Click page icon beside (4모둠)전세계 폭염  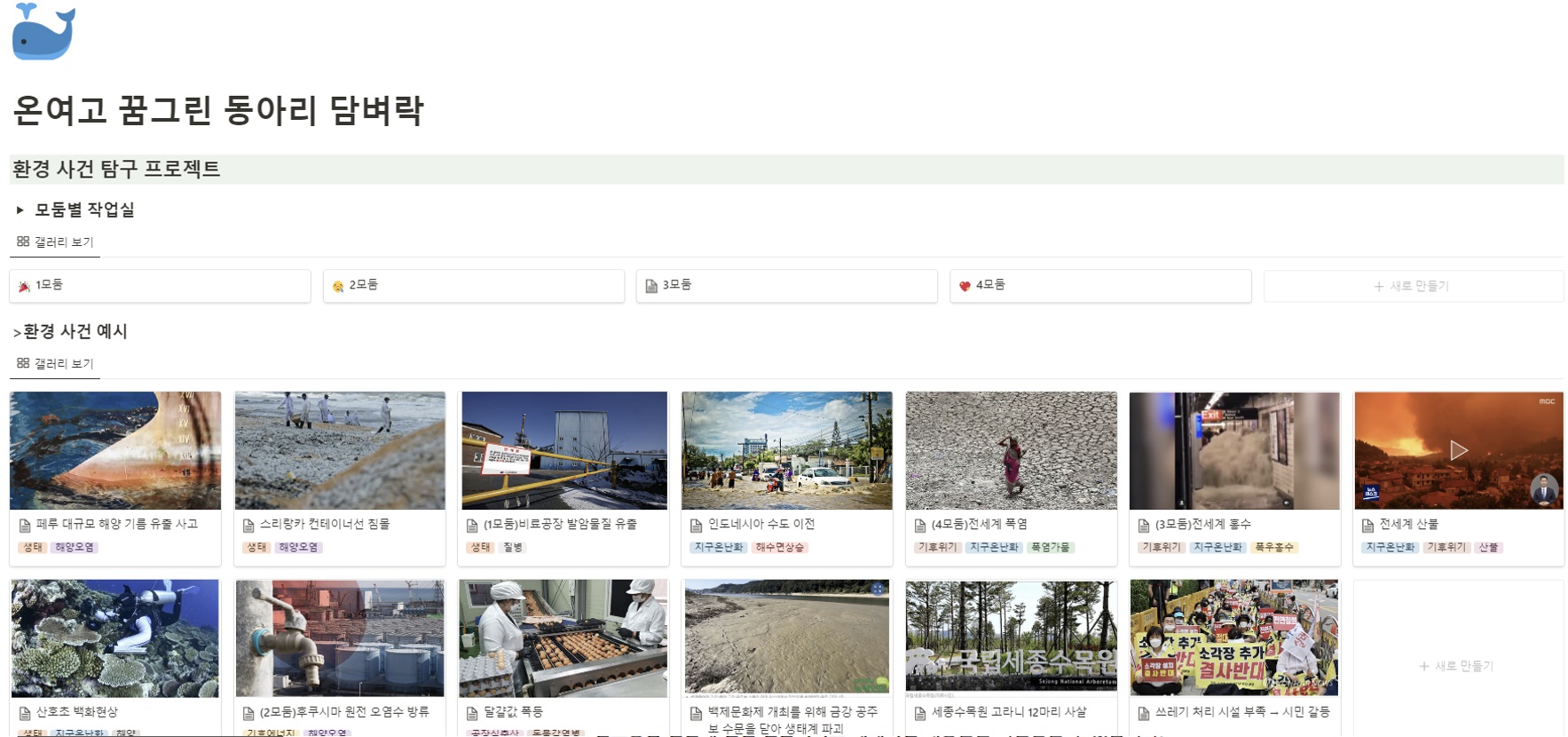pos(920,526)
